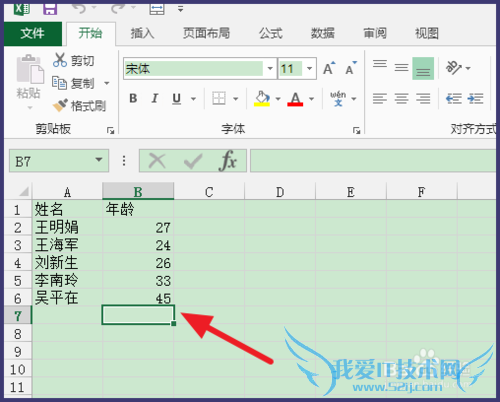Image resolution: width=500 pixels, height=402 pixels.
Task: Select cell with value 33
Action: (138, 280)
